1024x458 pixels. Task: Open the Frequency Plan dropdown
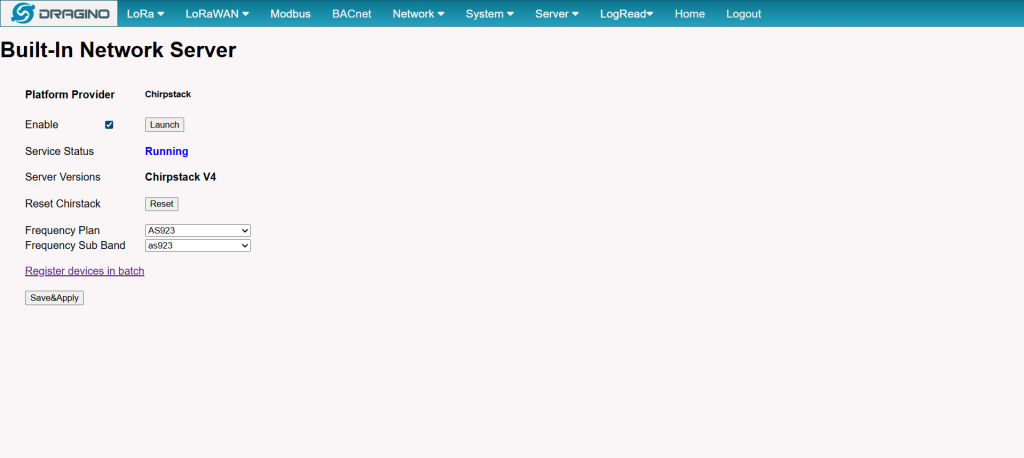click(x=197, y=231)
